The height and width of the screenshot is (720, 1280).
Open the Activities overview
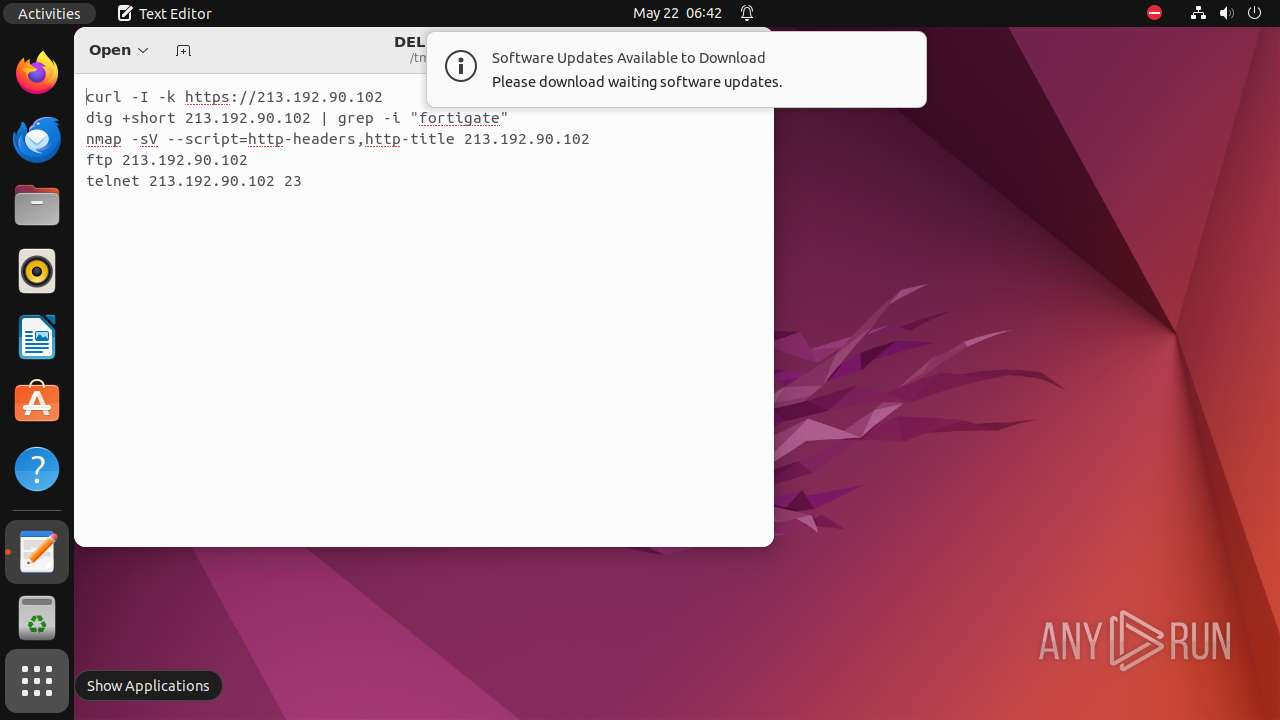coord(49,13)
